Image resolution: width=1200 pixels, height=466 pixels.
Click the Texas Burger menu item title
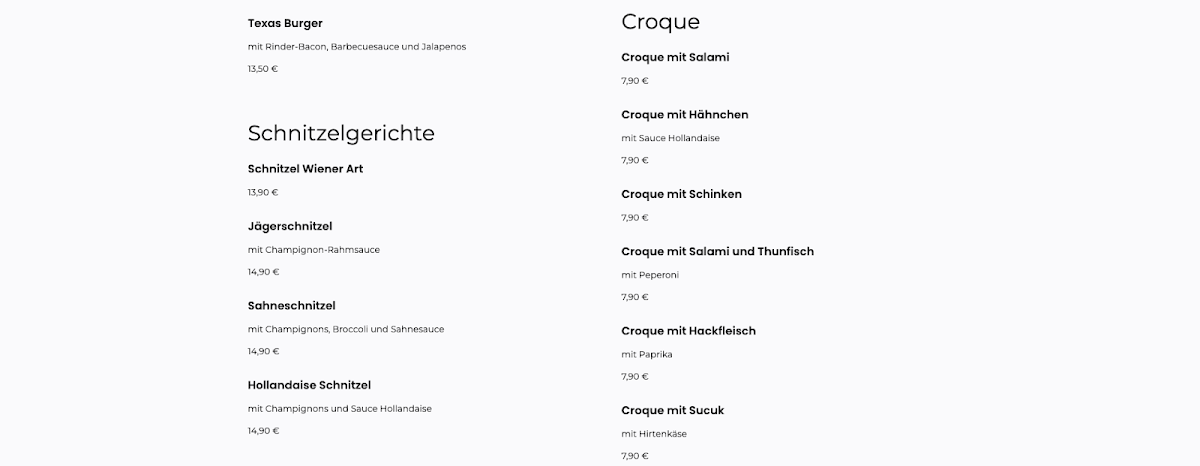click(285, 23)
